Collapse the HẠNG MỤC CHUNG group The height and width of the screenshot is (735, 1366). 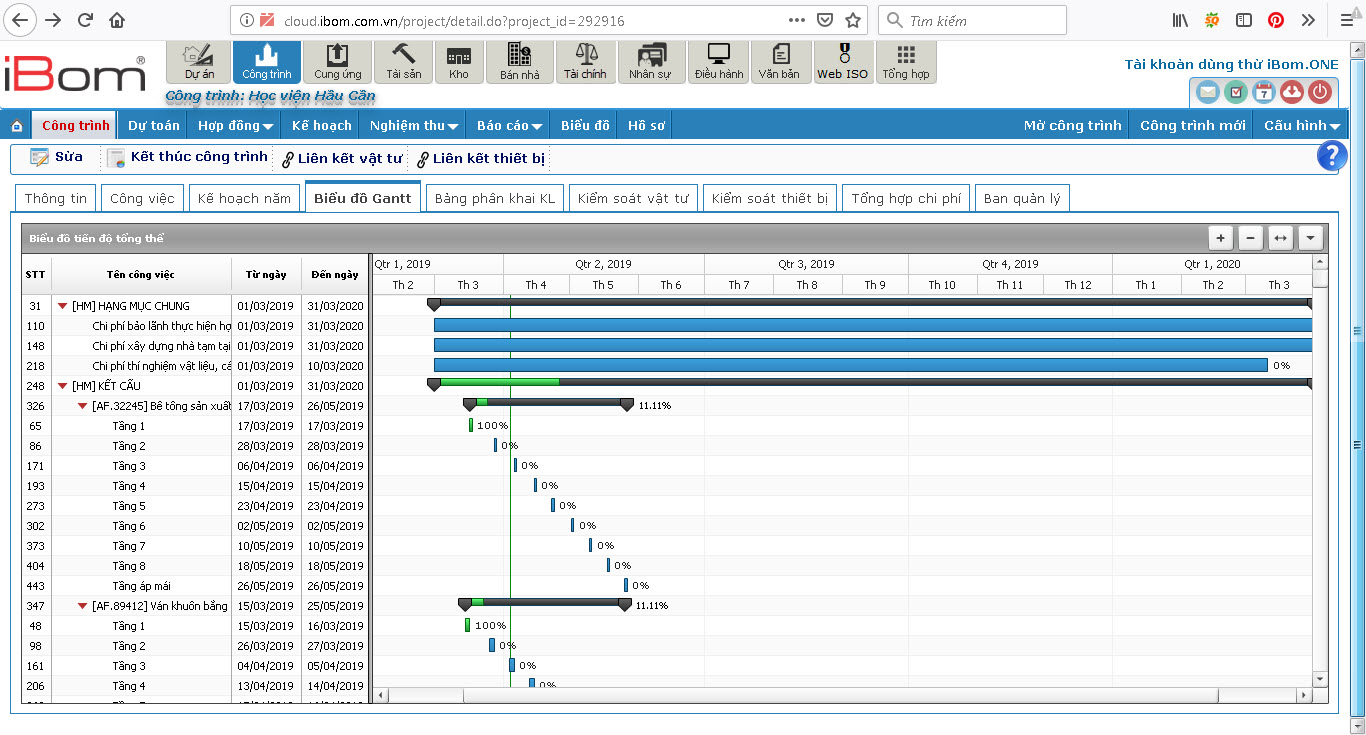point(63,306)
